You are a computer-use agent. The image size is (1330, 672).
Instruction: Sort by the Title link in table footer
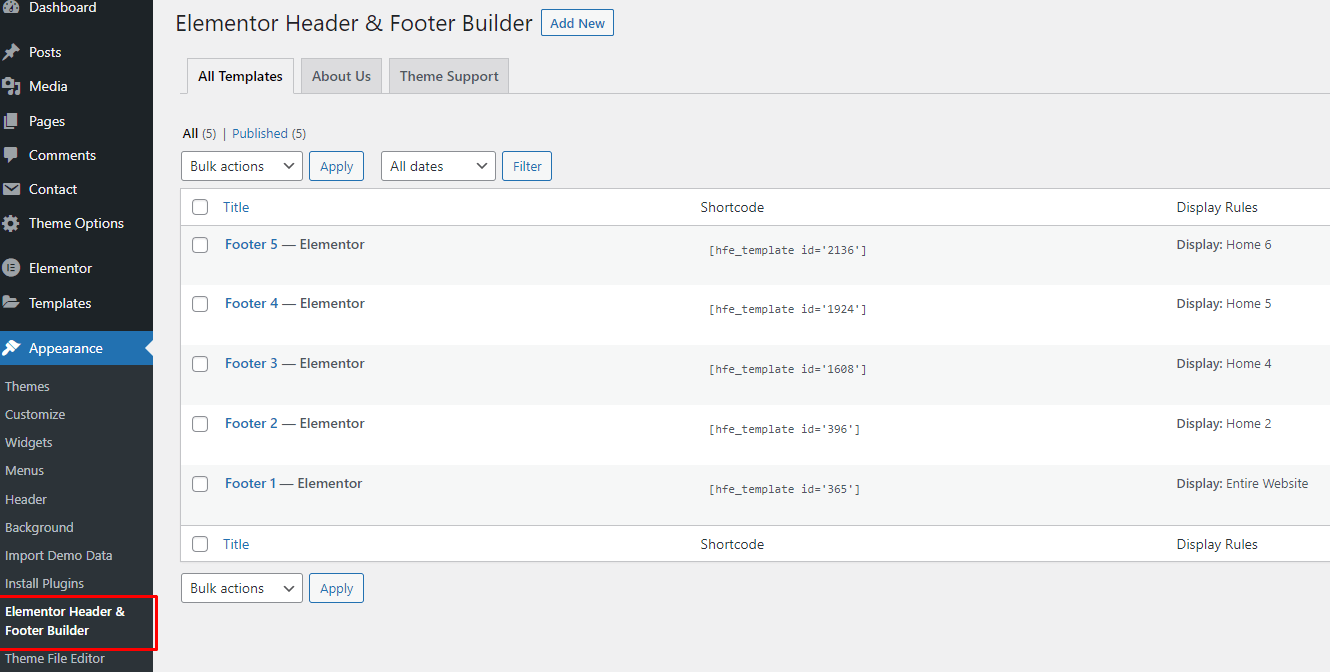tap(236, 544)
